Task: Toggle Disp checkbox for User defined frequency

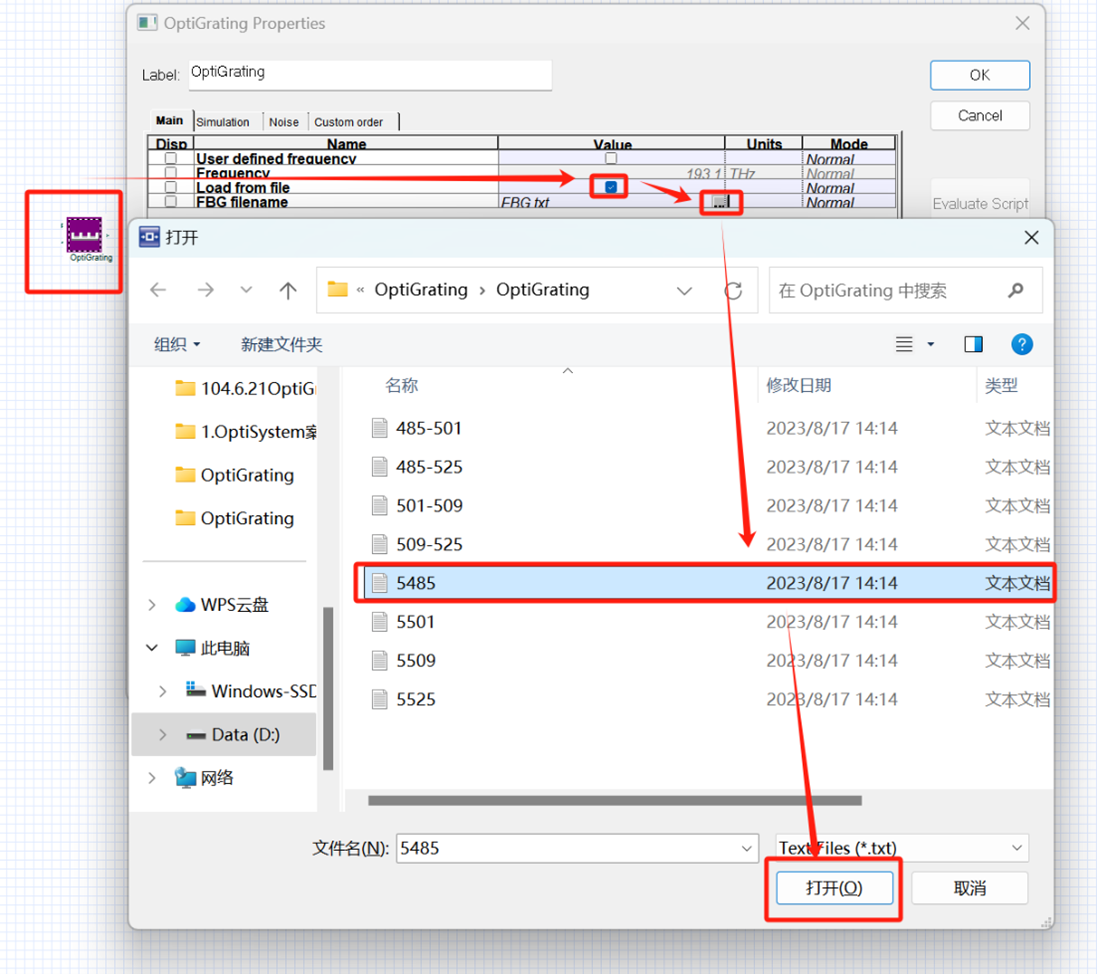Action: coord(171,158)
